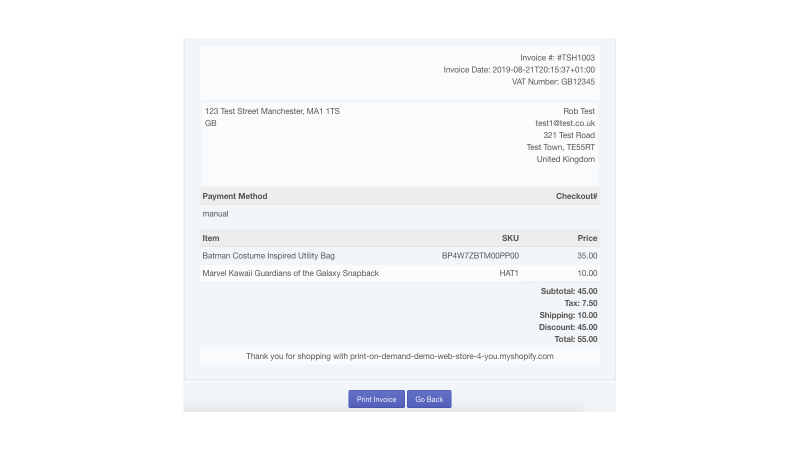The height and width of the screenshot is (450, 800).
Task: Click the Subtotal 45.00 line
Action: [569, 291]
